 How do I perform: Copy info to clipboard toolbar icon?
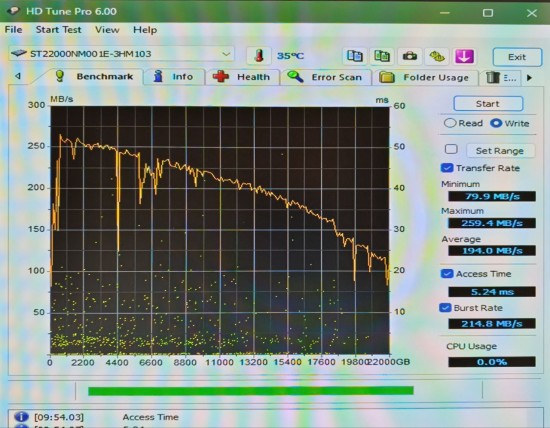point(354,56)
